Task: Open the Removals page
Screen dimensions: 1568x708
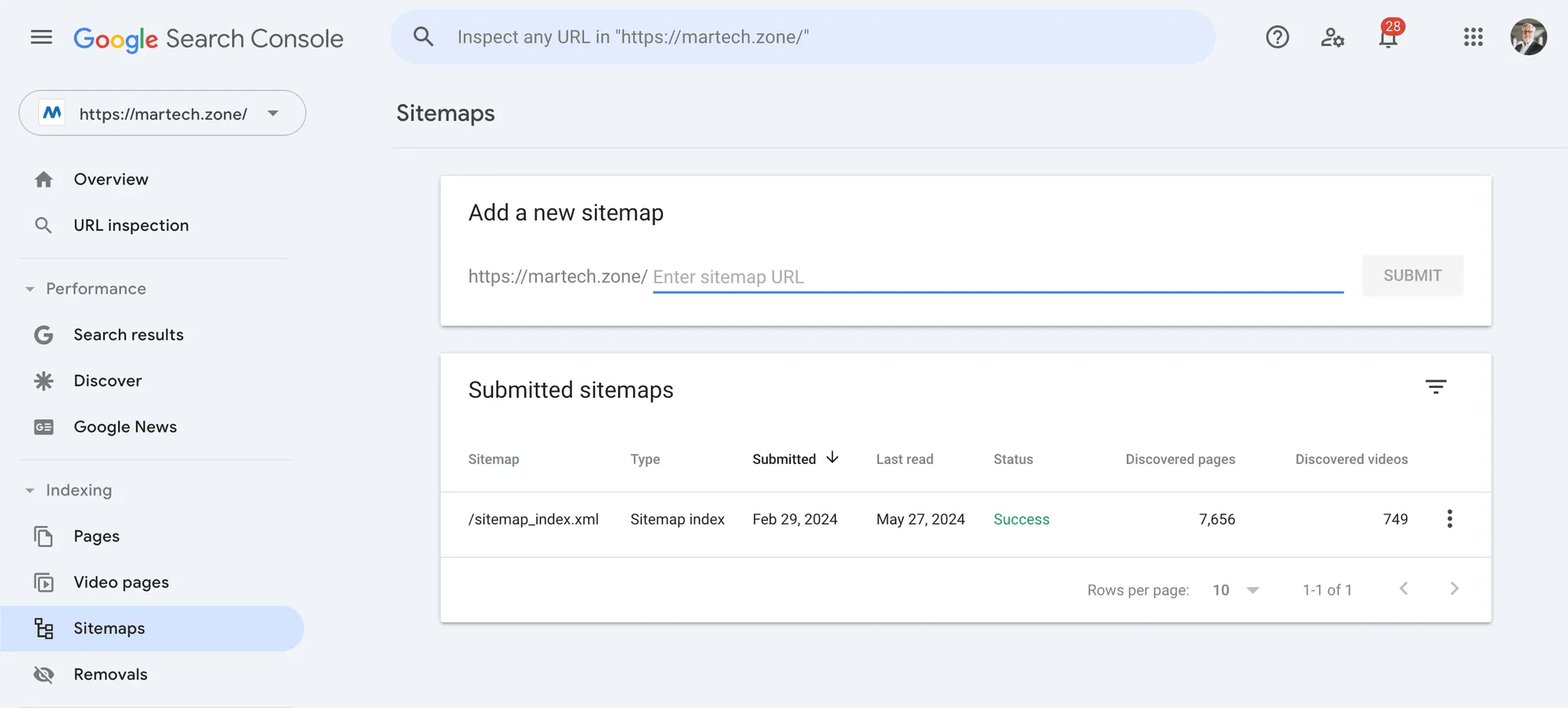Action: coord(110,674)
